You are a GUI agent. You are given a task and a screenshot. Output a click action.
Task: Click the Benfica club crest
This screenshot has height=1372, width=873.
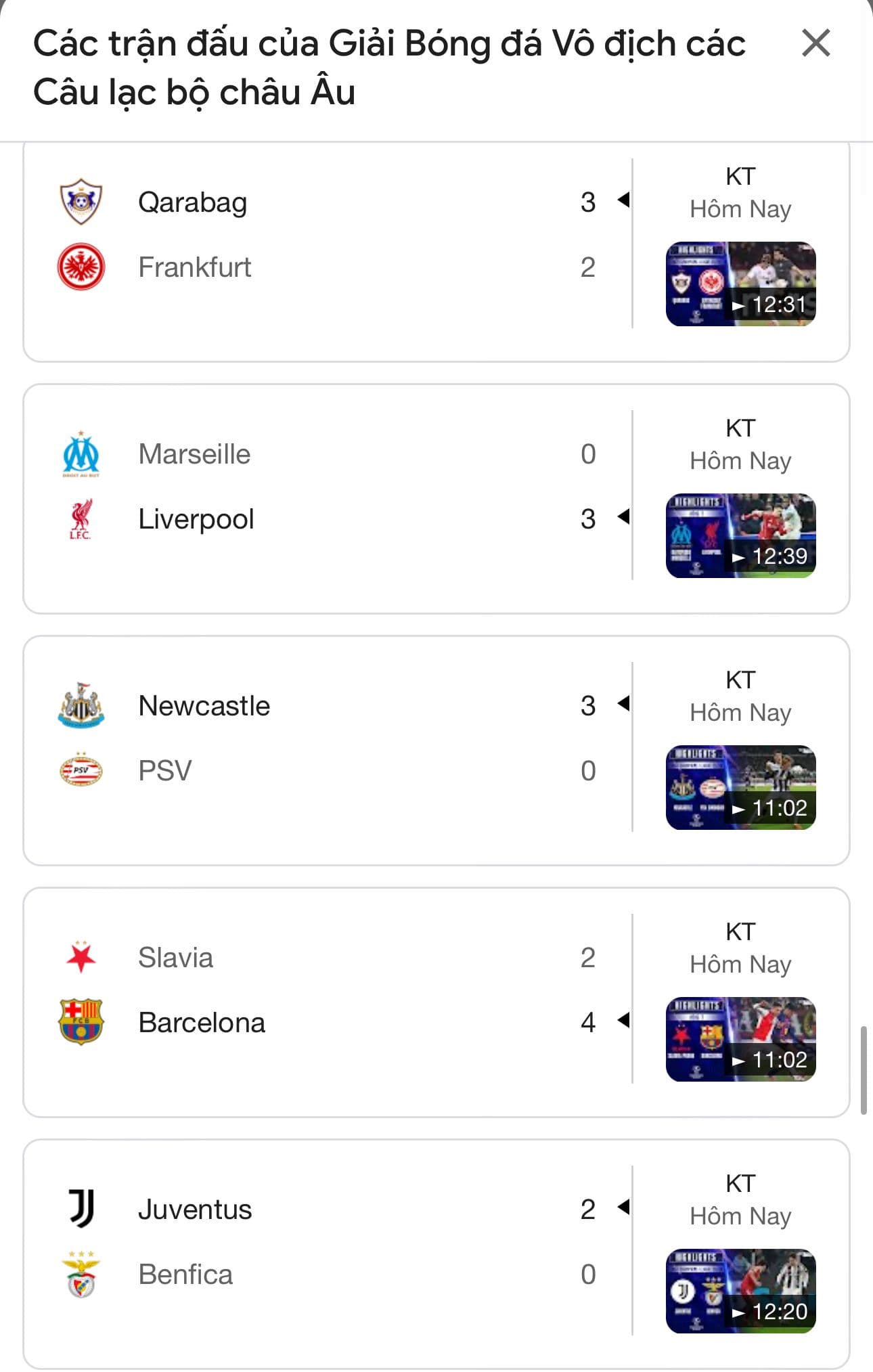point(81,1274)
